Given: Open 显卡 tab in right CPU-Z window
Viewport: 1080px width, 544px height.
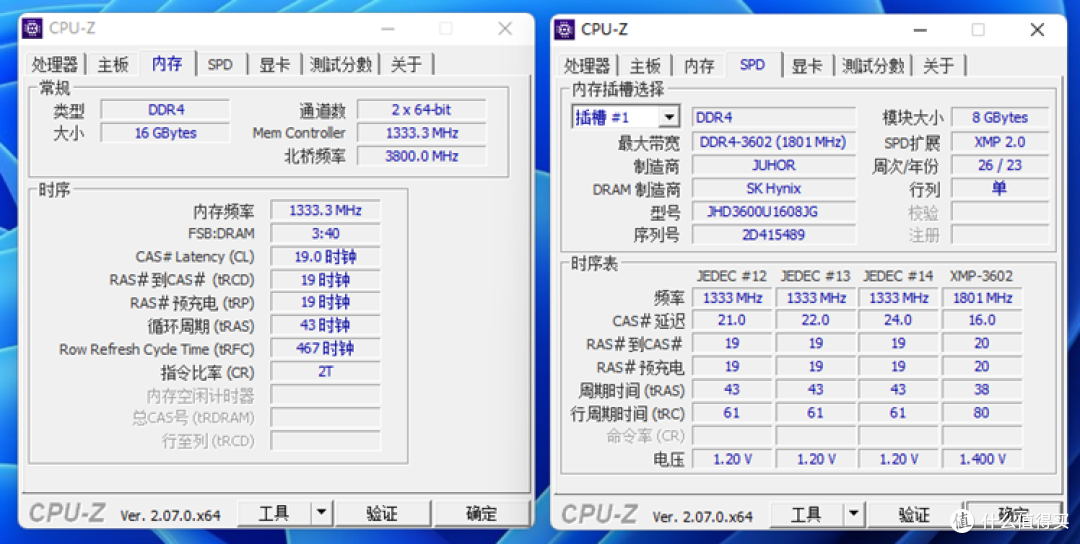Looking at the screenshot, I should (807, 66).
